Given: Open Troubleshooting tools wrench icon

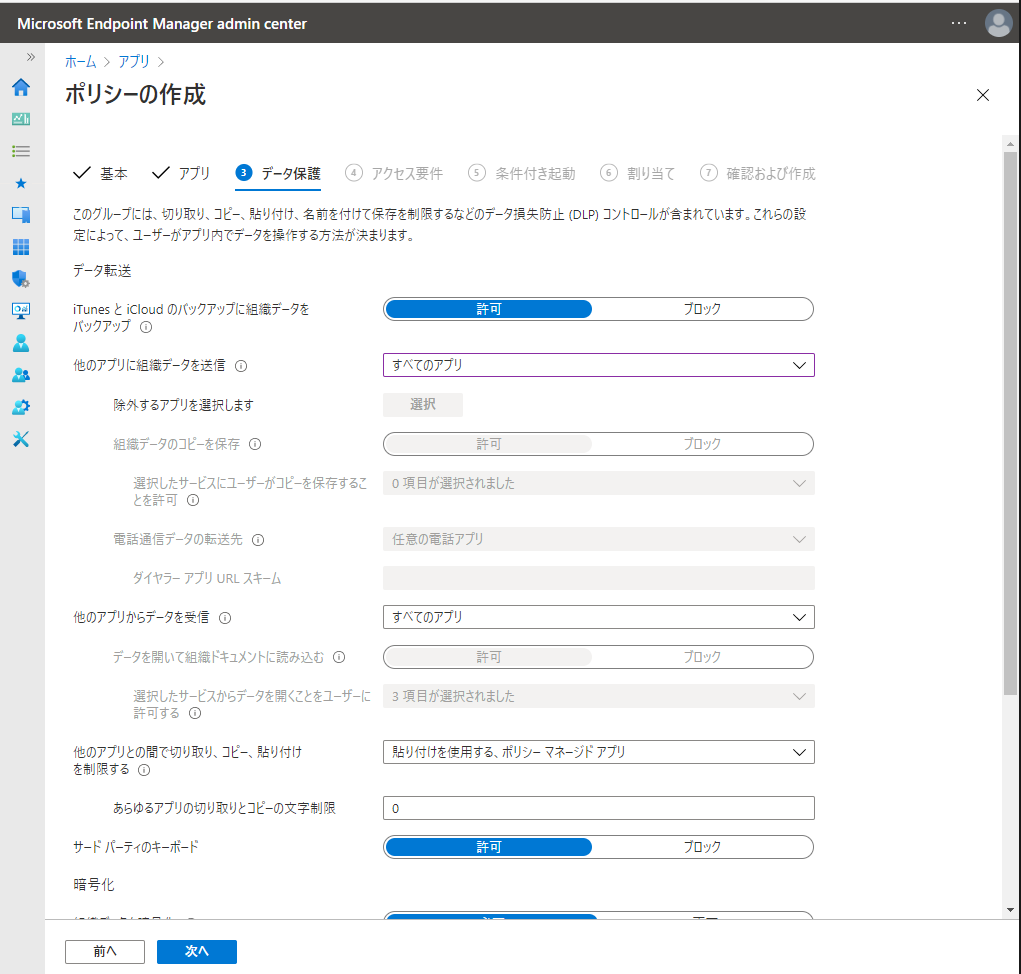Looking at the screenshot, I should coord(21,439).
